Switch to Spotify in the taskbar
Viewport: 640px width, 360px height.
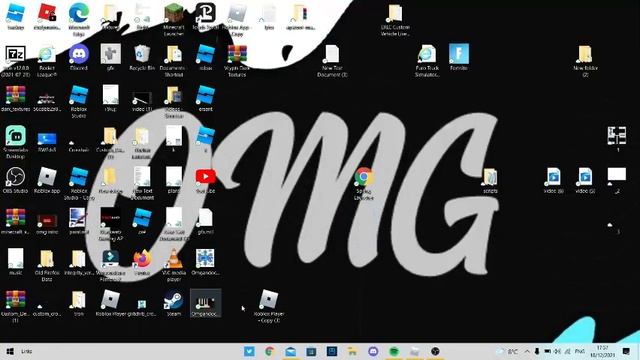pos(394,351)
